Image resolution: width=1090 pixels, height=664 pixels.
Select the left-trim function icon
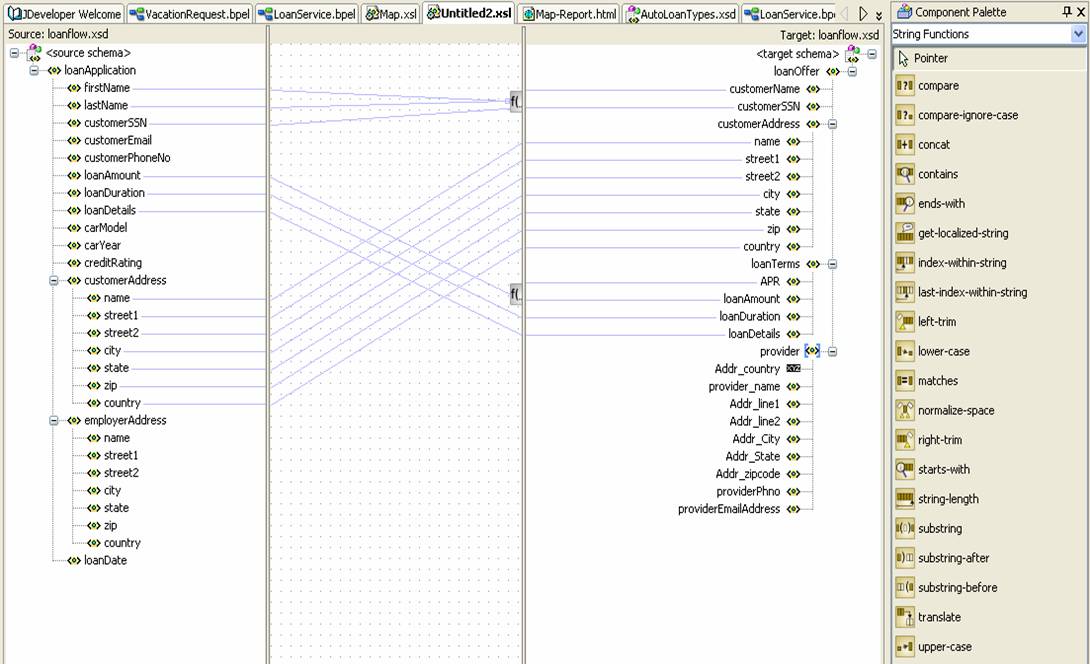coord(904,322)
